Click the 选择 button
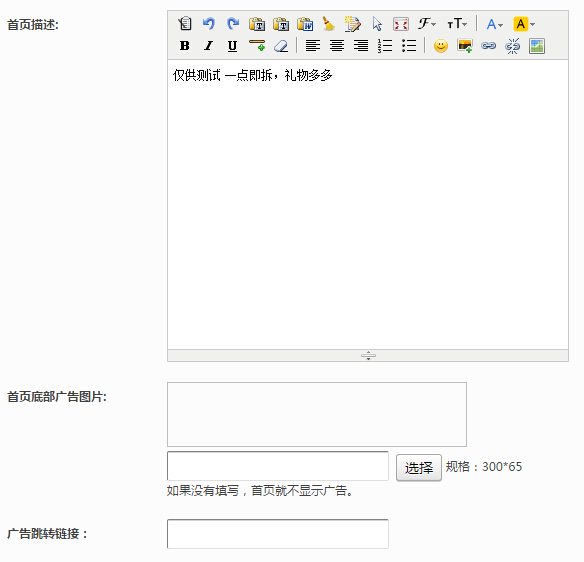The width and height of the screenshot is (584, 562). click(x=419, y=467)
